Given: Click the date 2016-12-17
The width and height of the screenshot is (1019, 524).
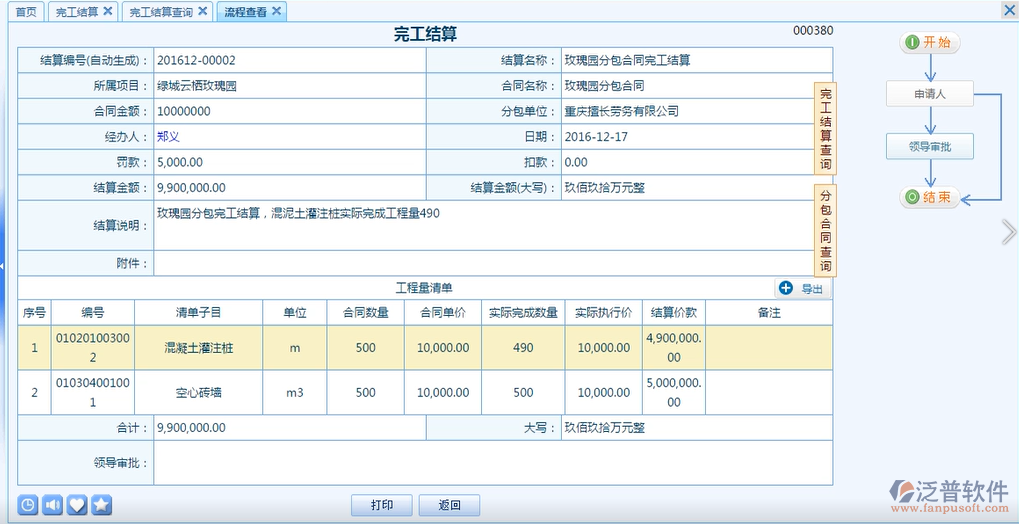Looking at the screenshot, I should click(x=597, y=137).
